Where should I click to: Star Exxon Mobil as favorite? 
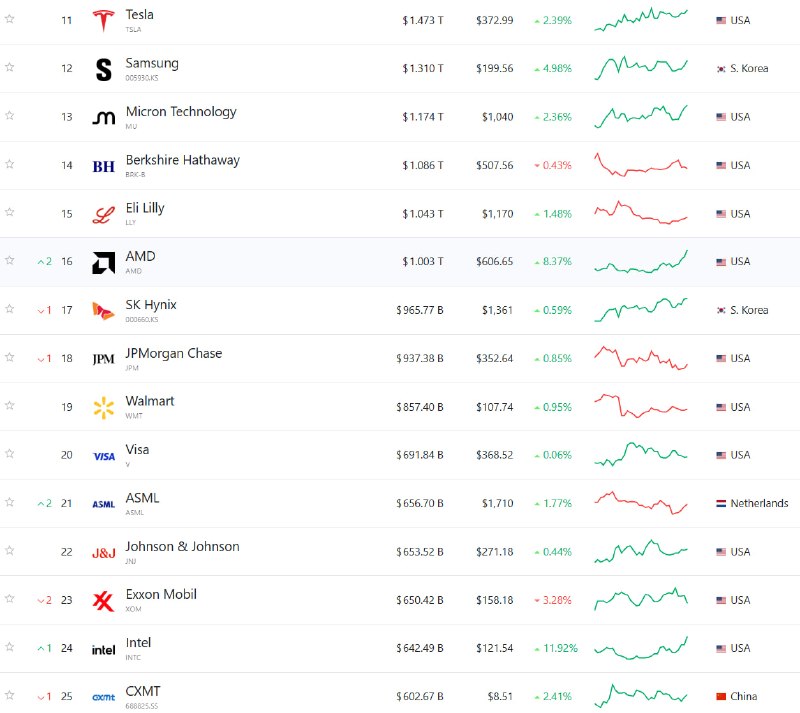[x=9, y=598]
